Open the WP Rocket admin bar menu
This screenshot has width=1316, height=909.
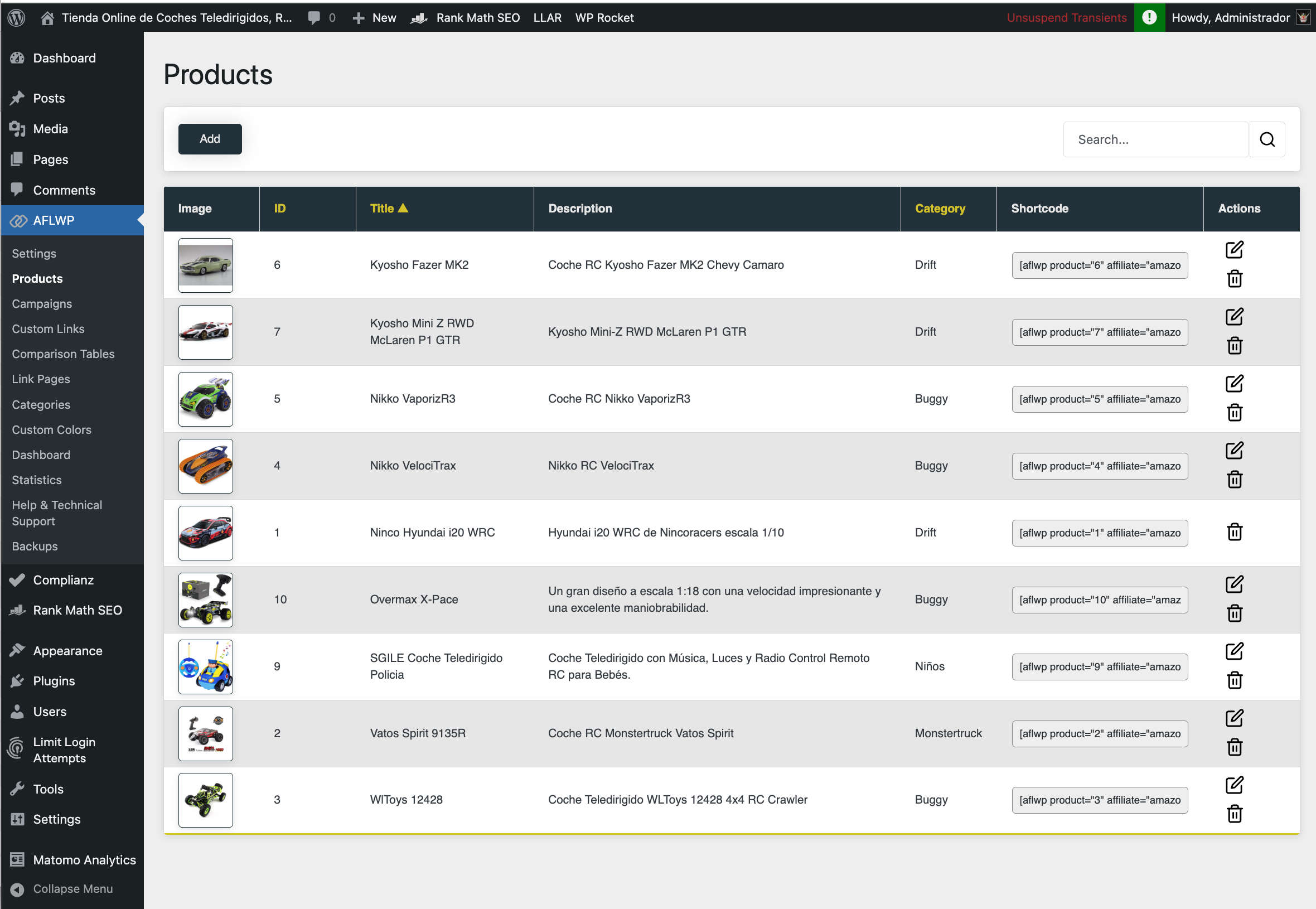[604, 17]
